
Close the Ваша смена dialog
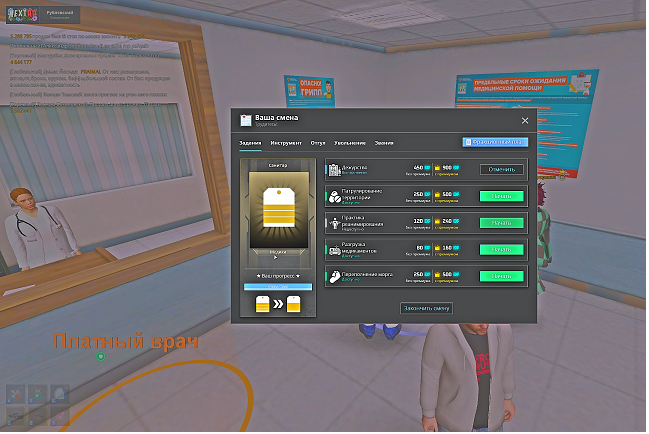pos(526,121)
